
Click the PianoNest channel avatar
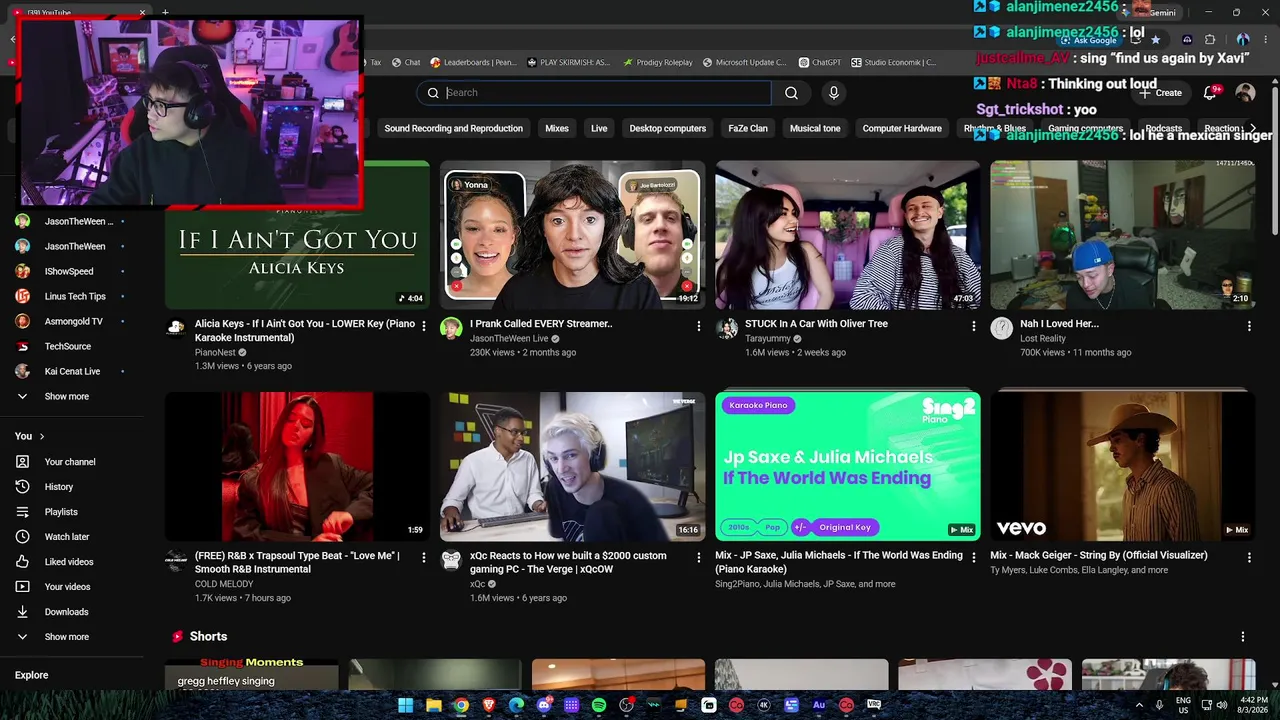(x=176, y=329)
